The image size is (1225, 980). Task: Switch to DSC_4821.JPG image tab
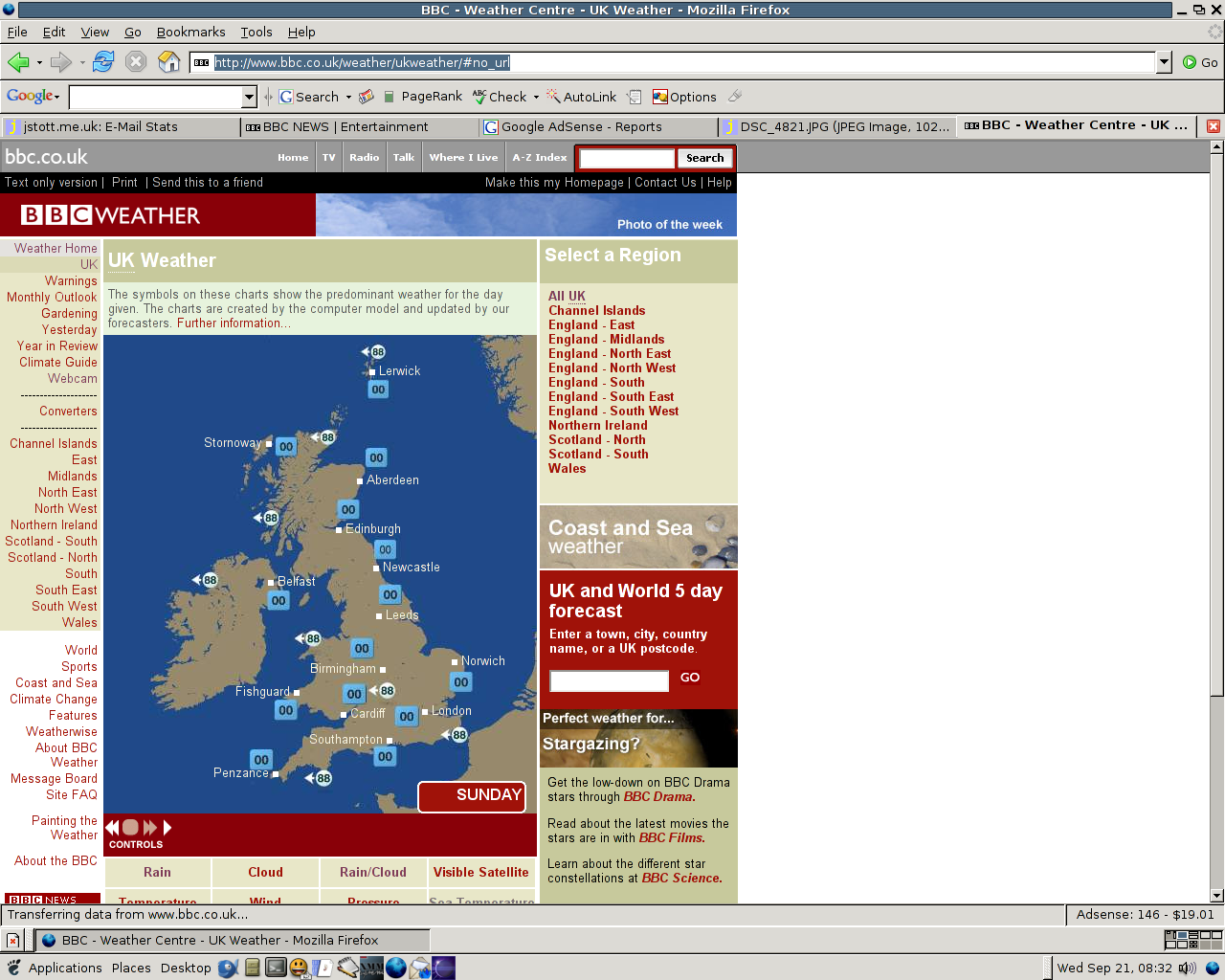(837, 126)
